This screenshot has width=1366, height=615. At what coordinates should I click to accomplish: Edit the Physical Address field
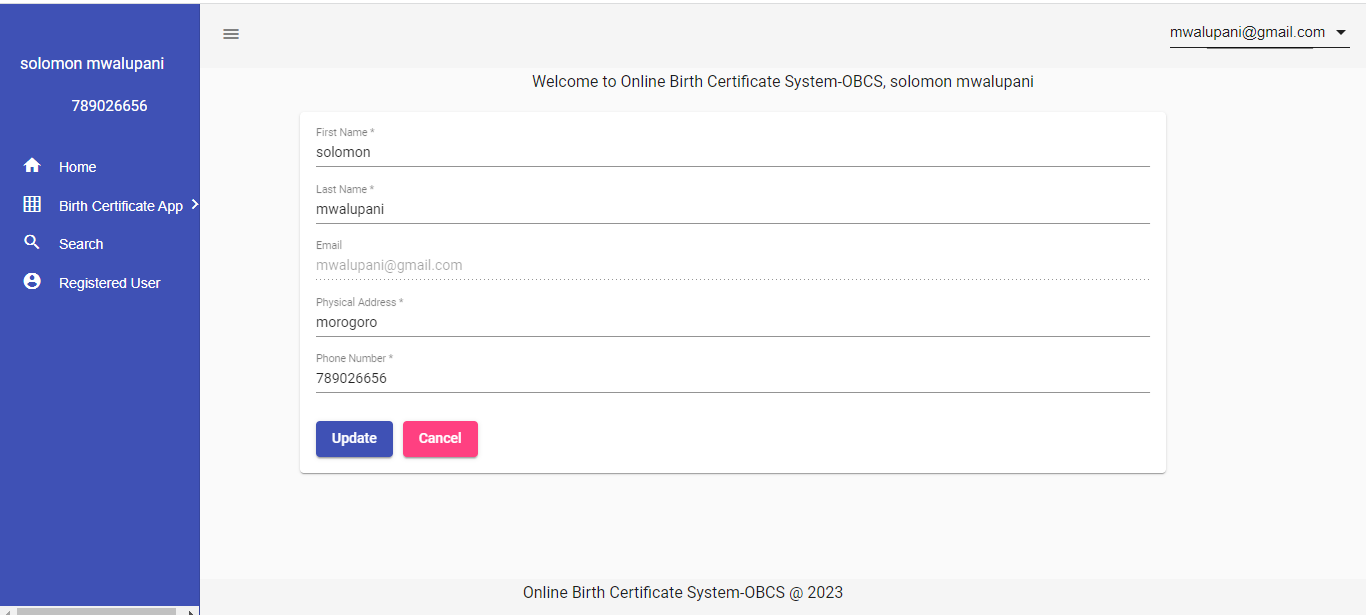coord(732,323)
